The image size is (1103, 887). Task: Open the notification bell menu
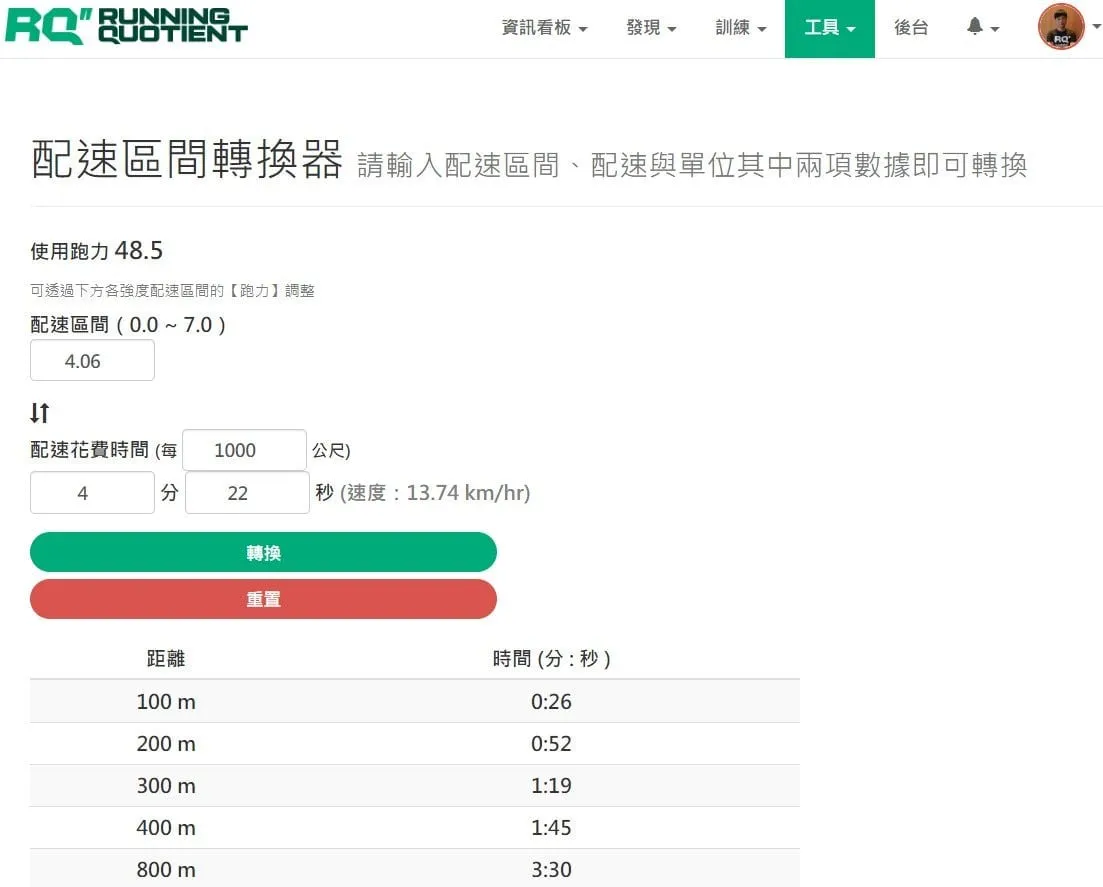(983, 27)
